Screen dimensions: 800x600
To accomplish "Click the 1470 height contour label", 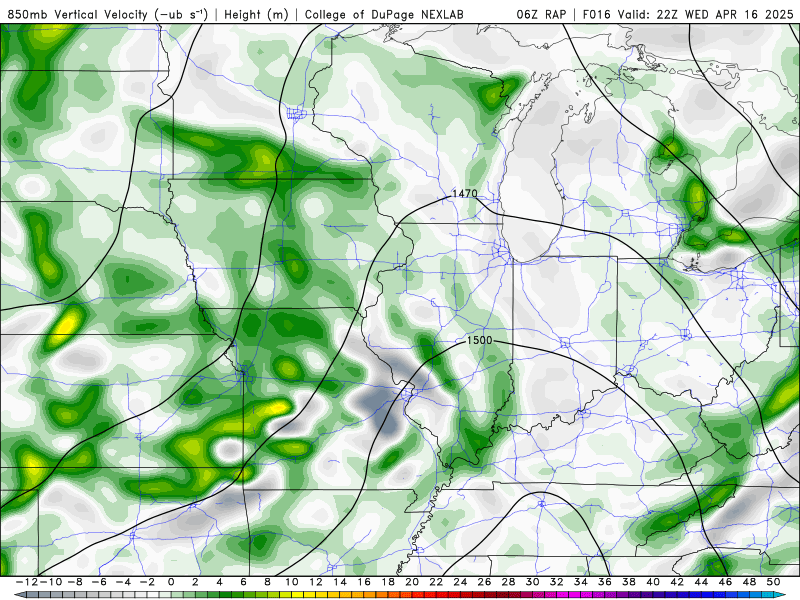I will (465, 193).
